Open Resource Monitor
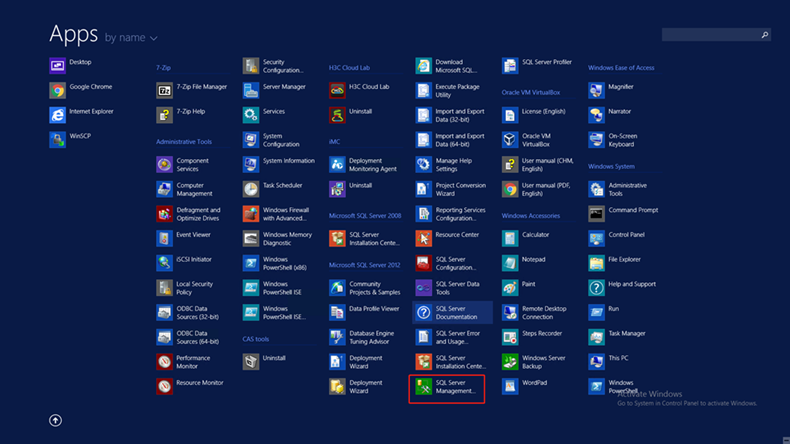This screenshot has height=444, width=790. coord(190,387)
